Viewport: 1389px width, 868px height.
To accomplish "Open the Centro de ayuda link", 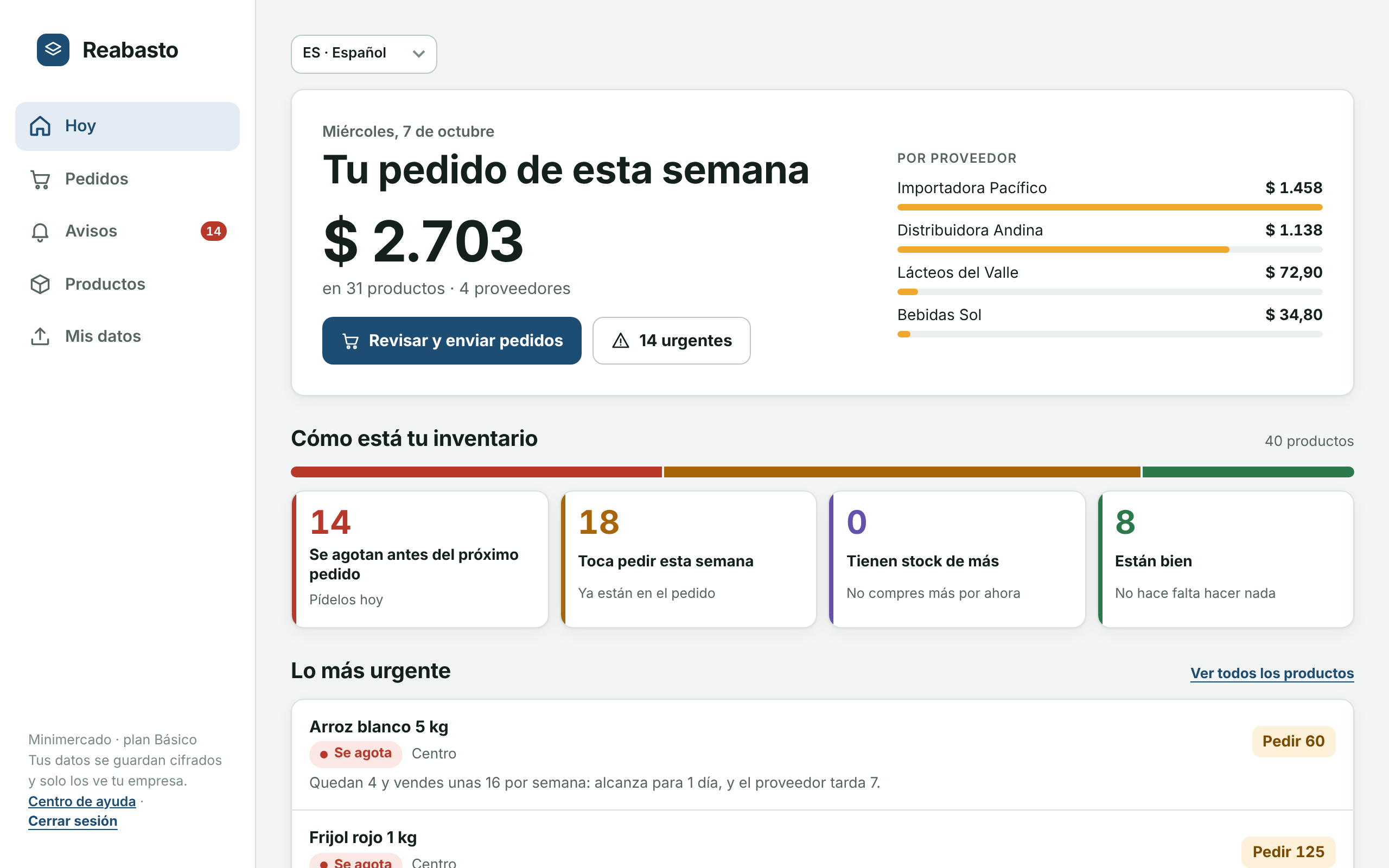I will [x=82, y=801].
